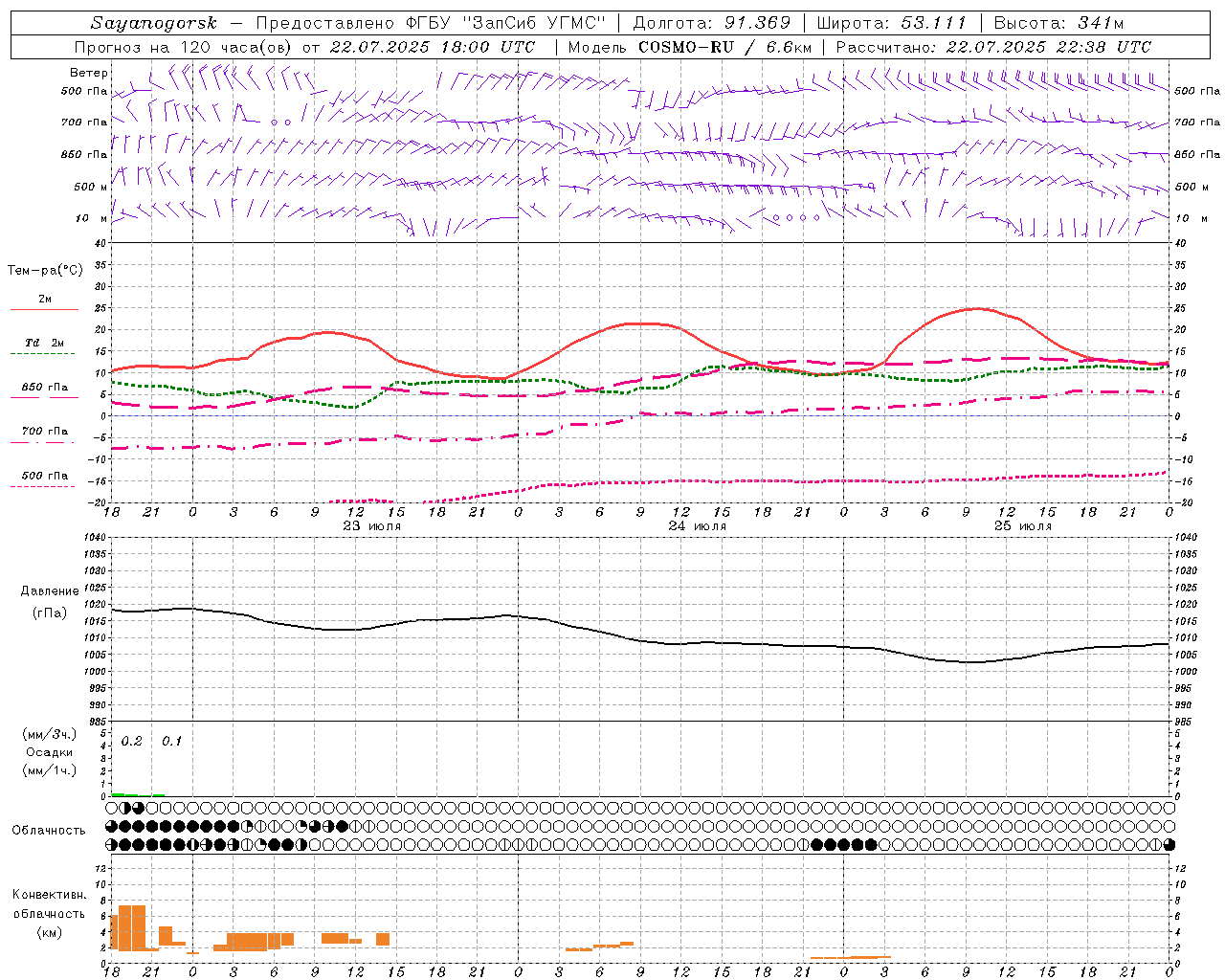Select the 'Предоставлено ФГБУ "ЗапСиб УГМС"' header text

click(x=432, y=23)
